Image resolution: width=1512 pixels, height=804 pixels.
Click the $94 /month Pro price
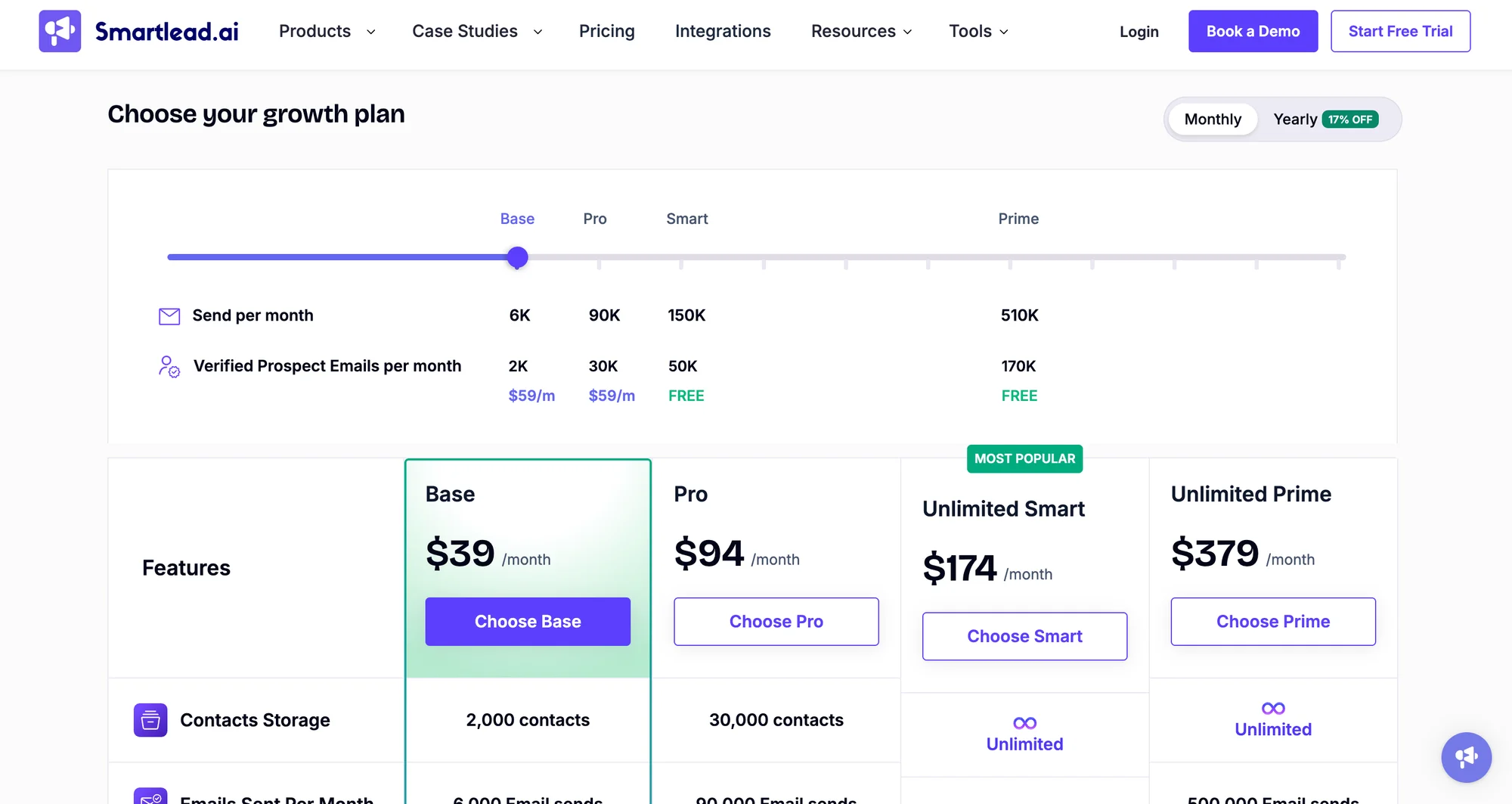coord(736,554)
